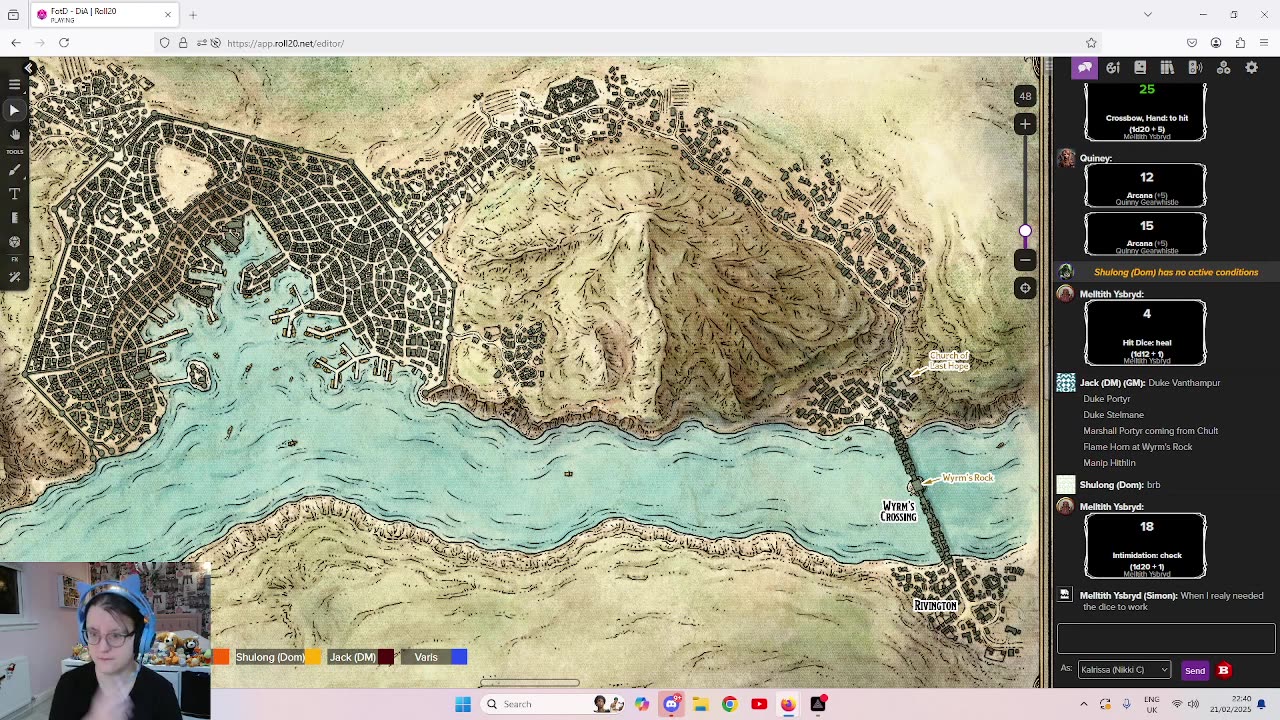Open the Journal tab
Viewport: 1280px width, 720px height.
pos(1140,67)
